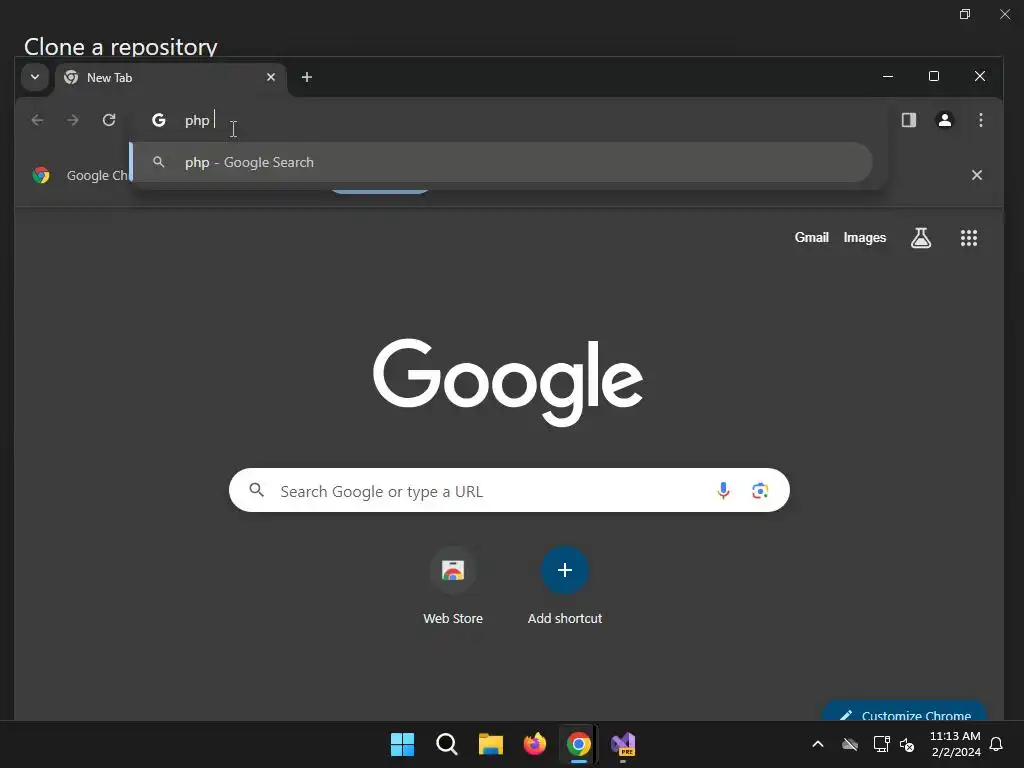Click the Google G icon in address bar
This screenshot has width=1024, height=768.
tap(158, 120)
